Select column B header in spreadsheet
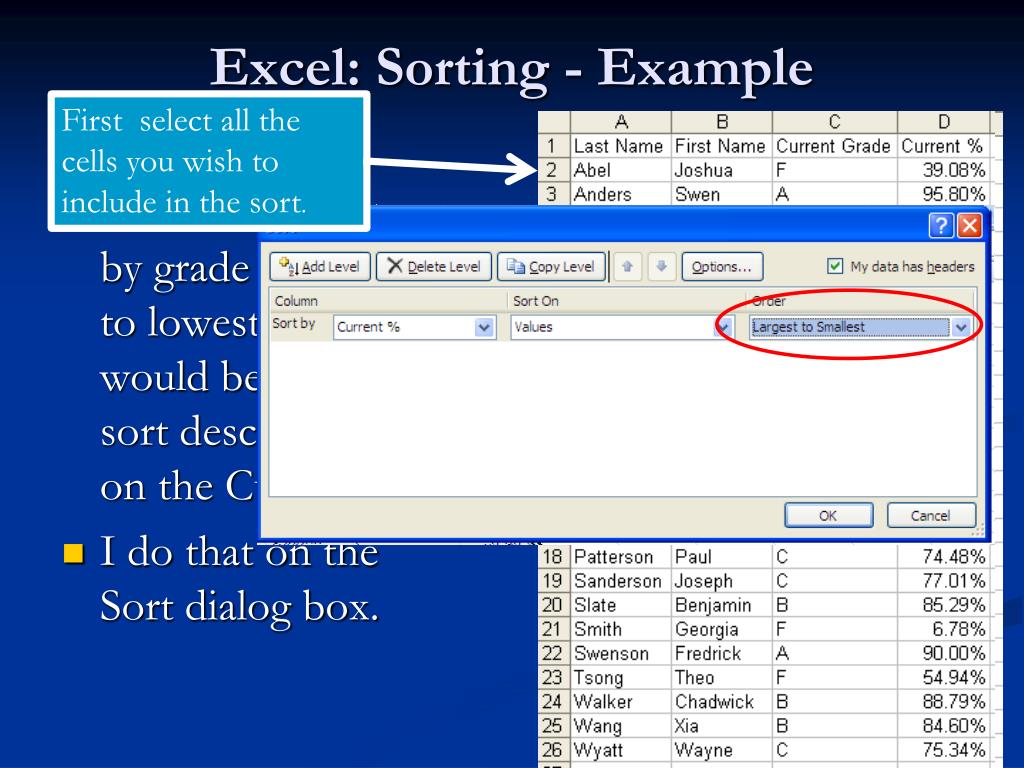 tap(722, 122)
